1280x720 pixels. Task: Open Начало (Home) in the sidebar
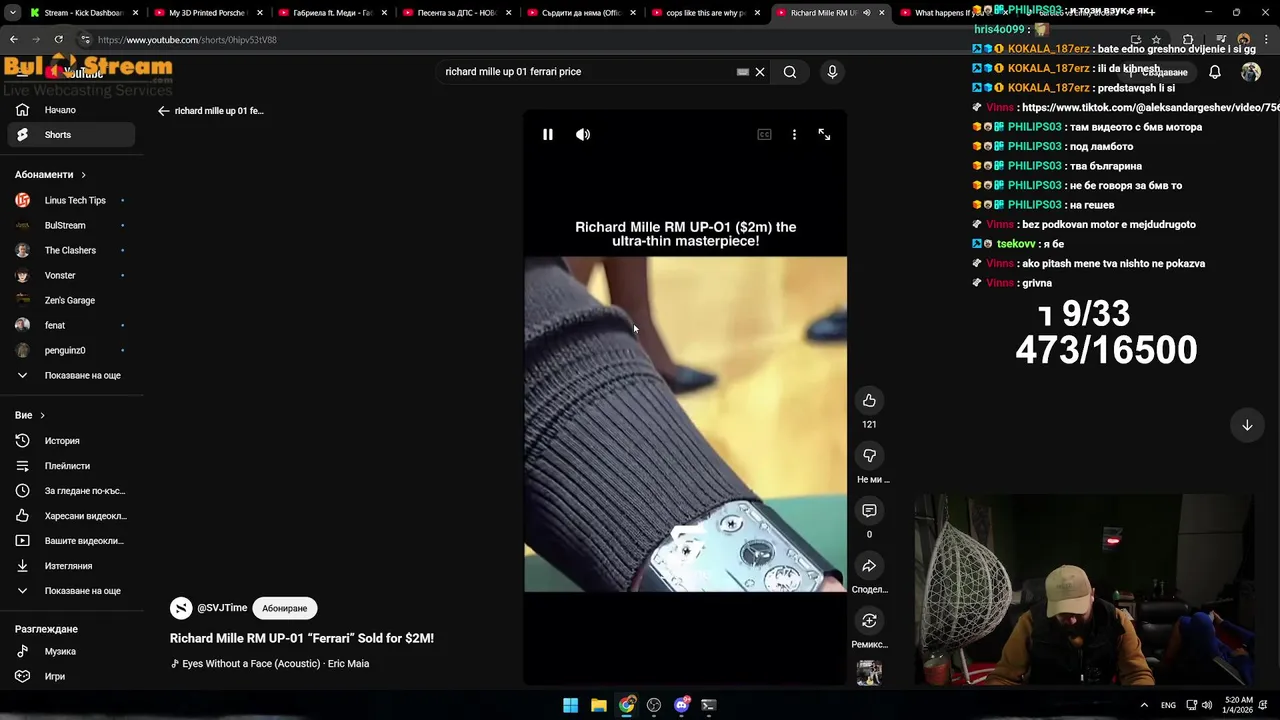click(70, 110)
